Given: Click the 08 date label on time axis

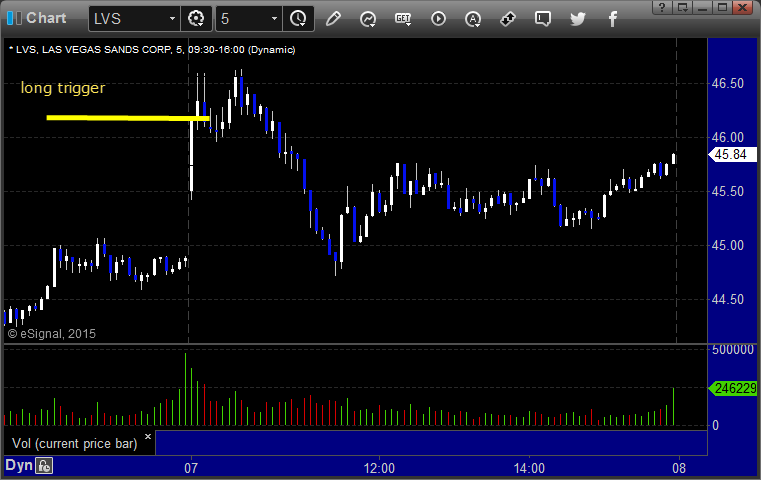Looking at the screenshot, I should tap(679, 468).
